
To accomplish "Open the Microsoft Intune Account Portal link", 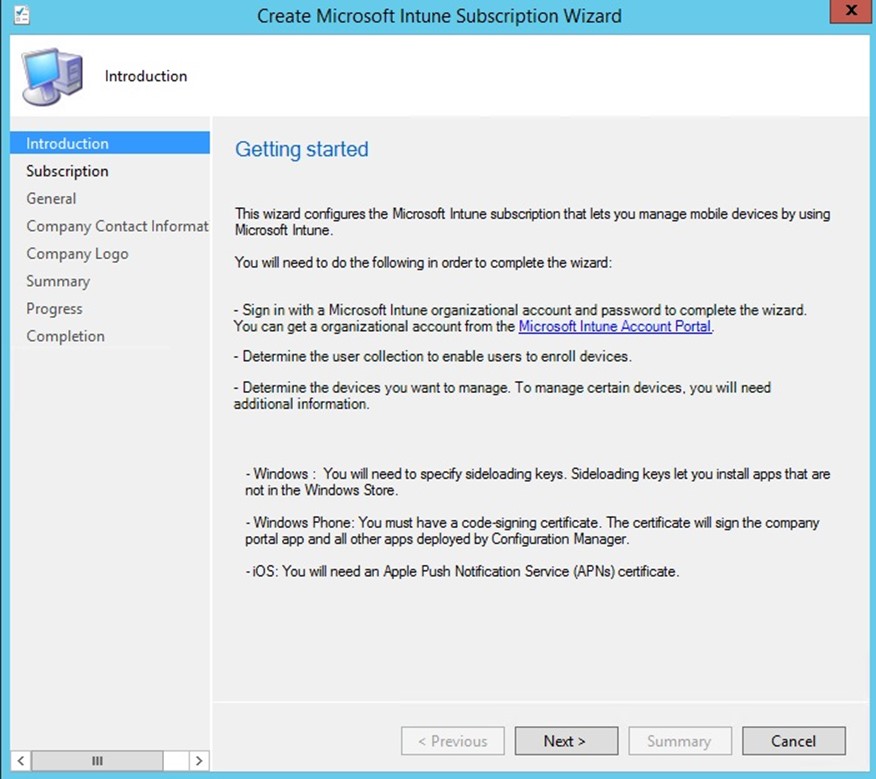I will (615, 327).
